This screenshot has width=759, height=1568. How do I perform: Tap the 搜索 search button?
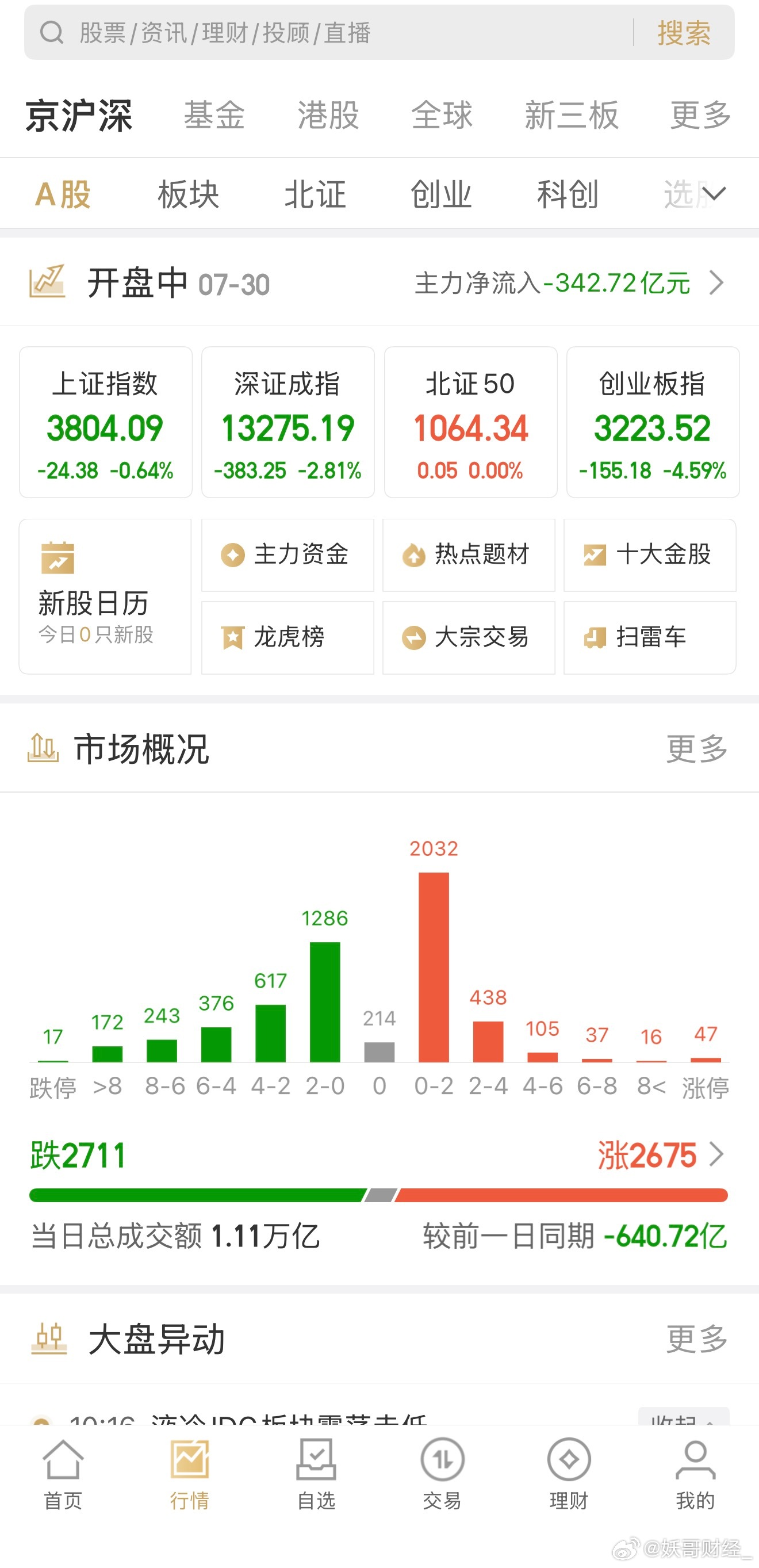[x=684, y=33]
